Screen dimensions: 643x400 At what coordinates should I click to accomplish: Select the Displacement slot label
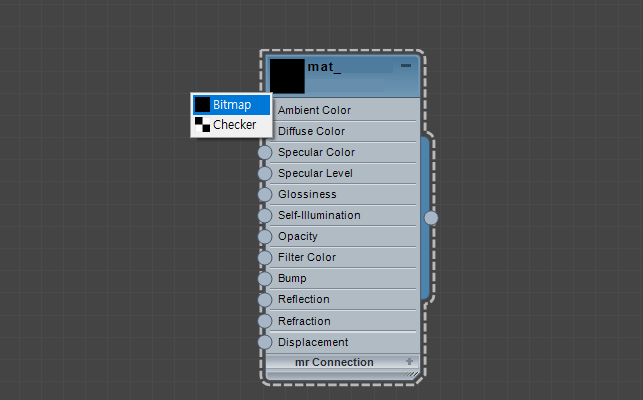(313, 342)
